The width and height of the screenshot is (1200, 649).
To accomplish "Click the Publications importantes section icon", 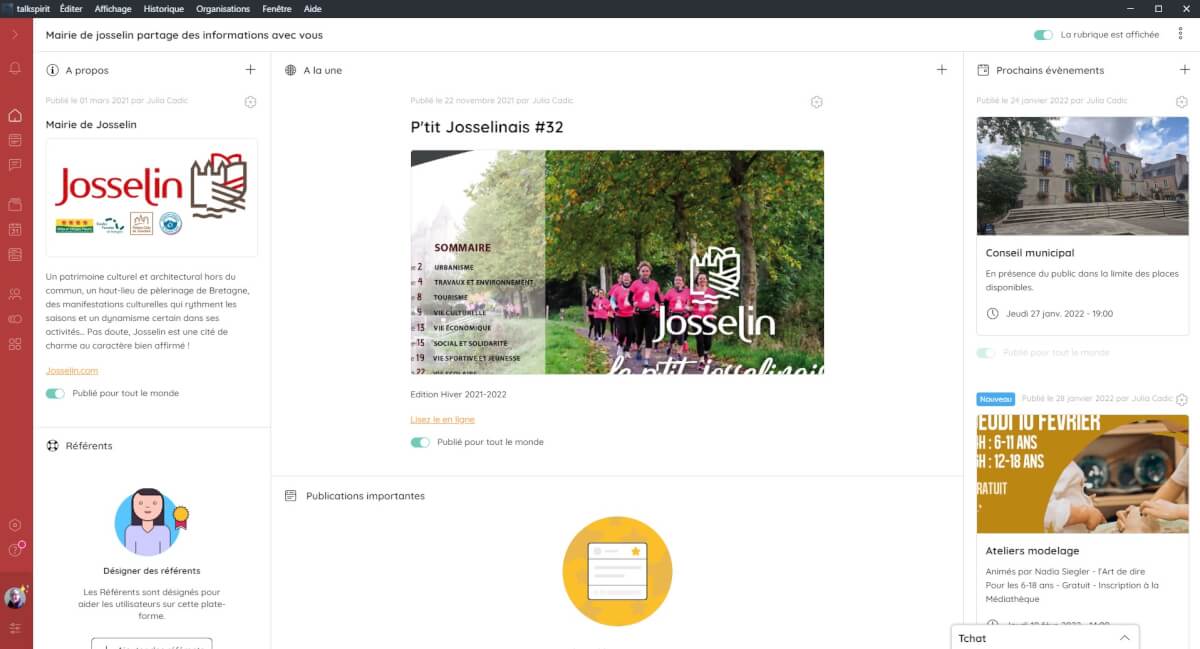I will (291, 496).
